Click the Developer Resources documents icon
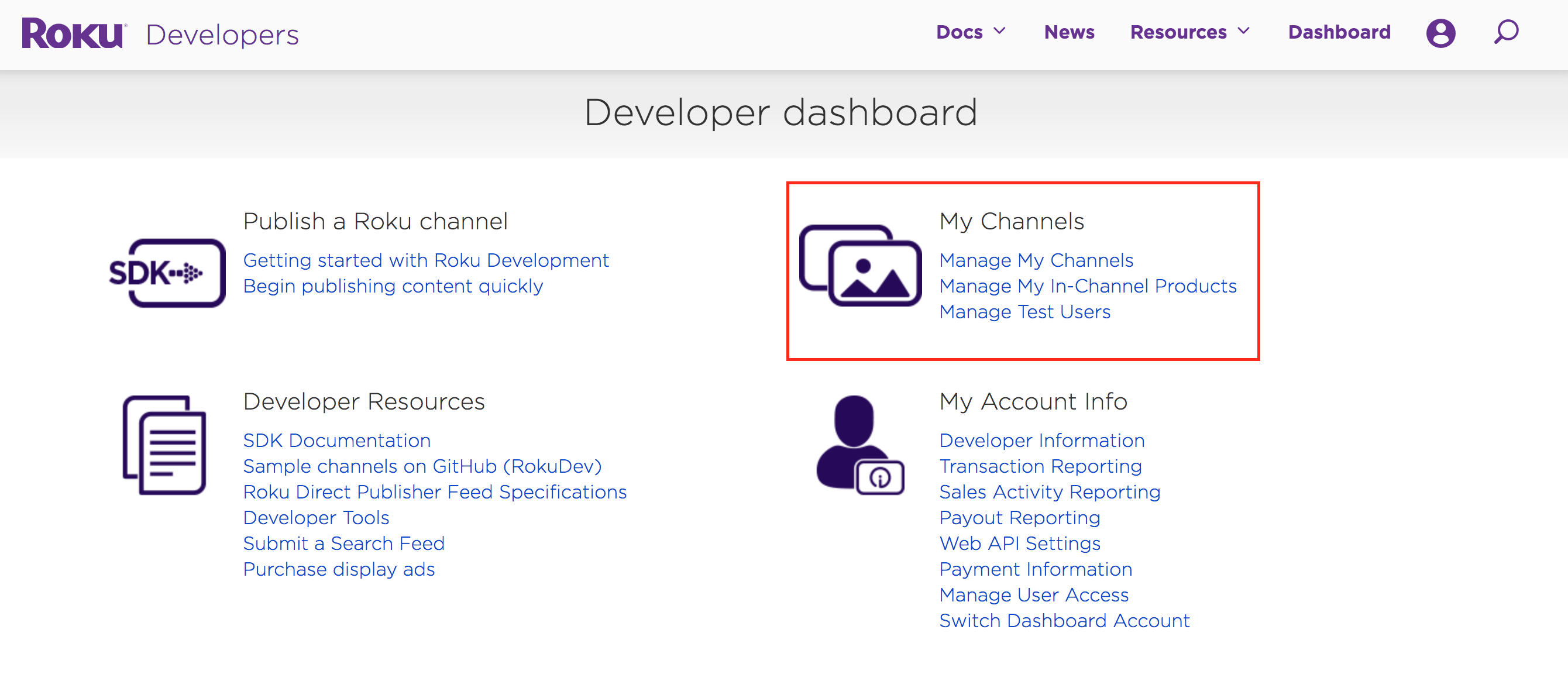The height and width of the screenshot is (674, 1568). pos(164,445)
